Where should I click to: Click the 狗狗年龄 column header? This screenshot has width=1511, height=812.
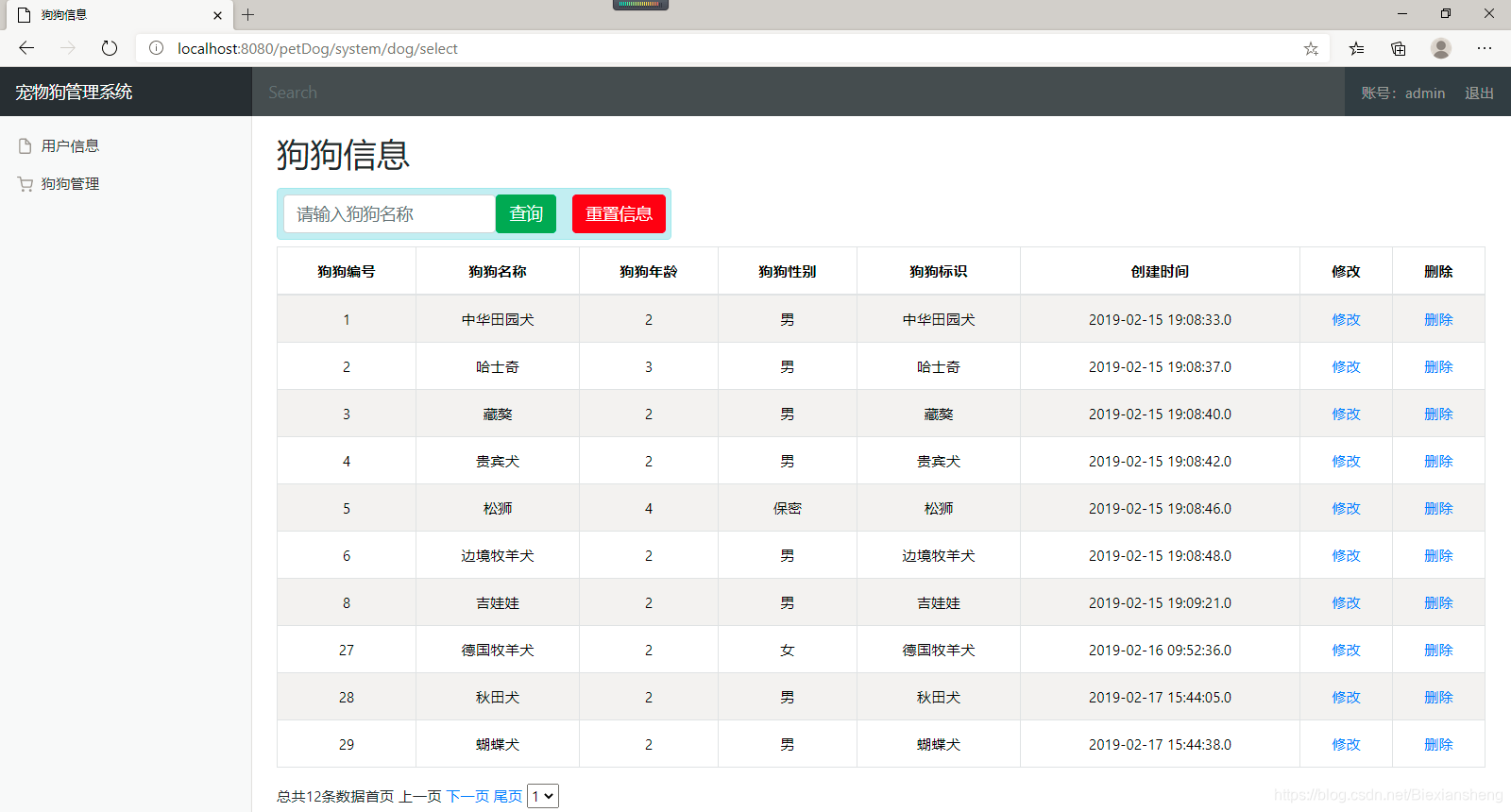click(x=649, y=271)
